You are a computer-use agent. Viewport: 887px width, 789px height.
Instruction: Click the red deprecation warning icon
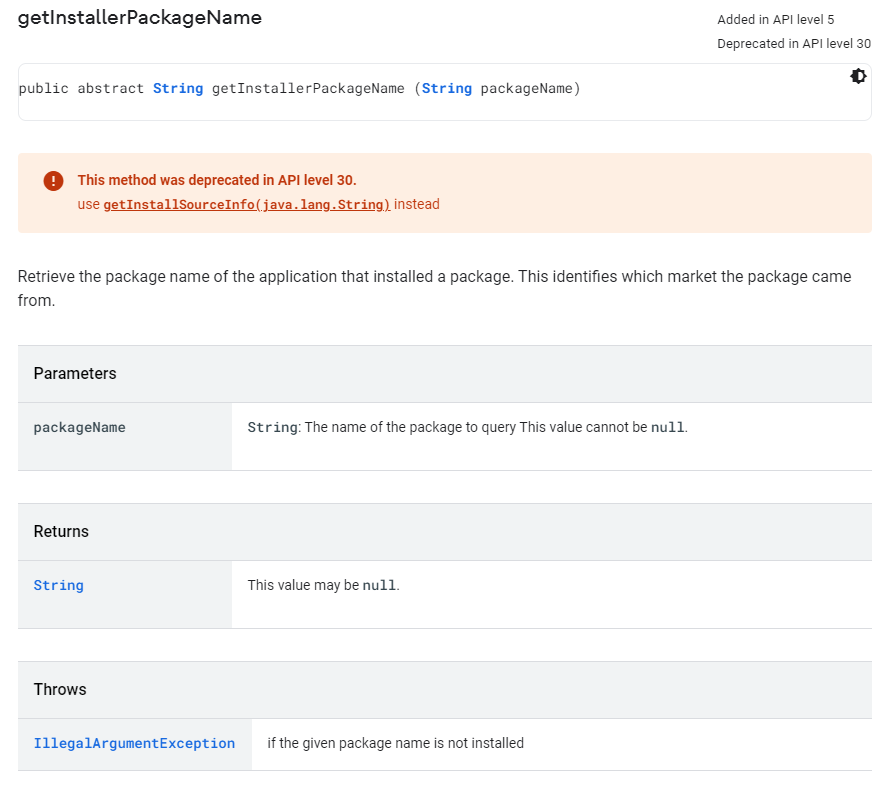53,181
